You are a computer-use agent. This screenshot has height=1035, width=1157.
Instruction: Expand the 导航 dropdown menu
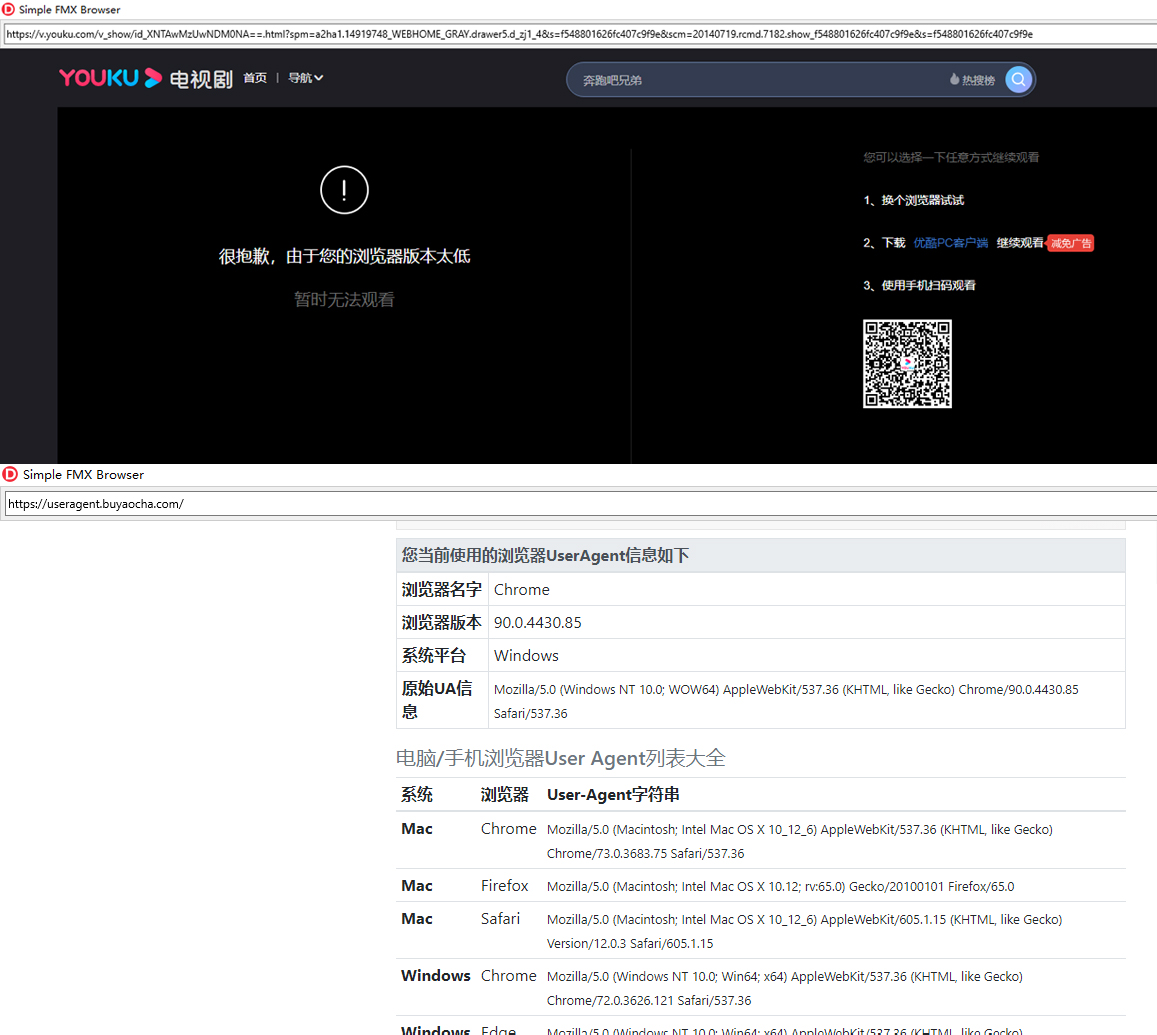click(x=305, y=78)
